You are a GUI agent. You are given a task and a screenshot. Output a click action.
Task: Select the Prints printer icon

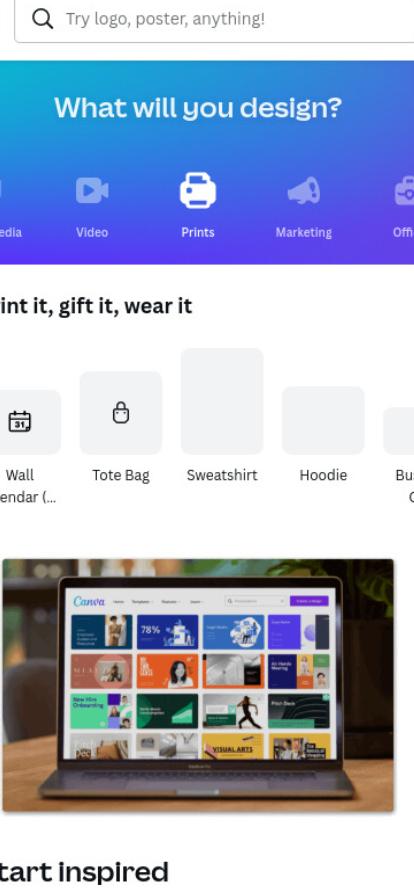pos(198,190)
